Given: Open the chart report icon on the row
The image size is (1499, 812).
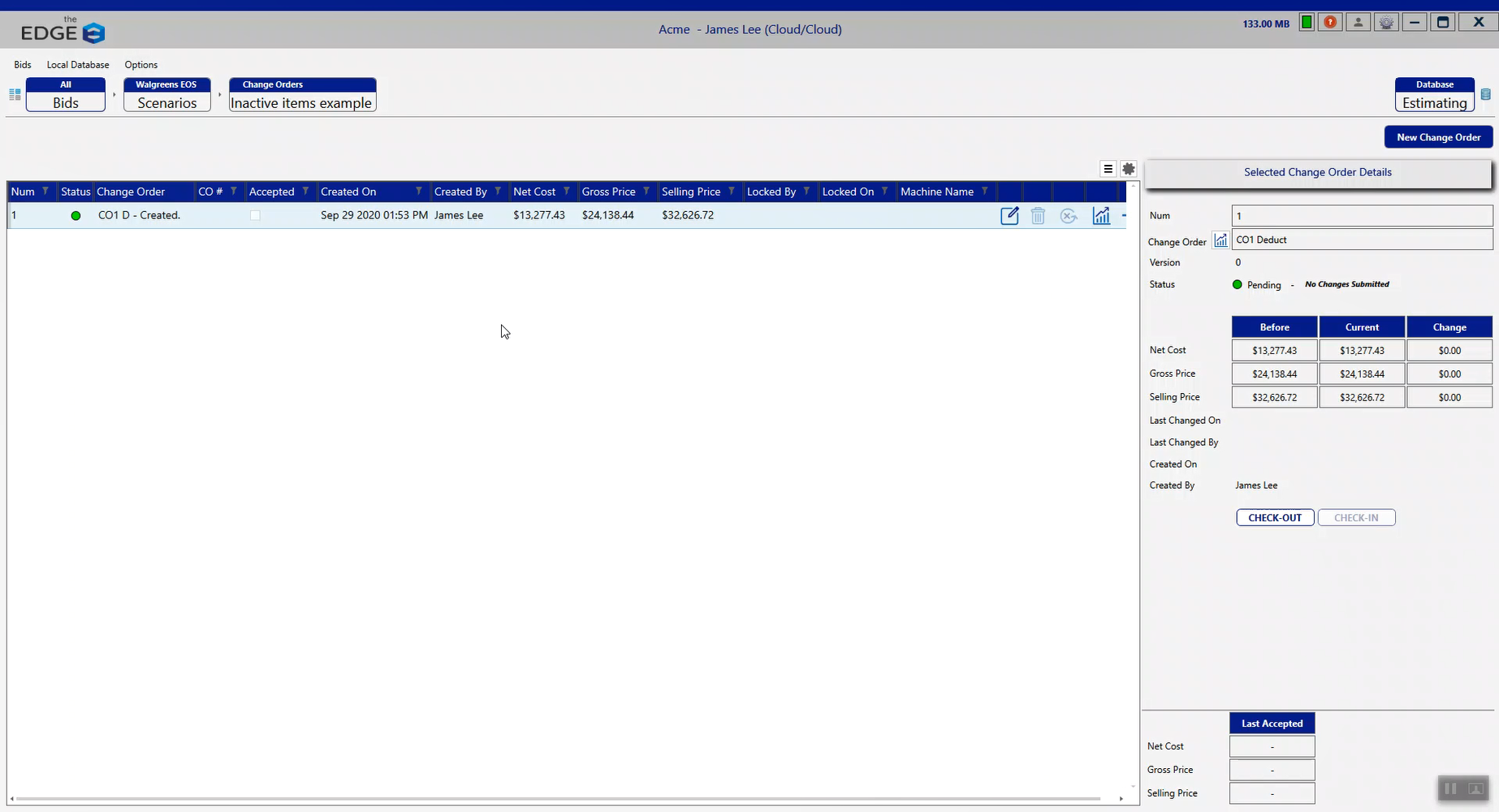Looking at the screenshot, I should [x=1101, y=215].
